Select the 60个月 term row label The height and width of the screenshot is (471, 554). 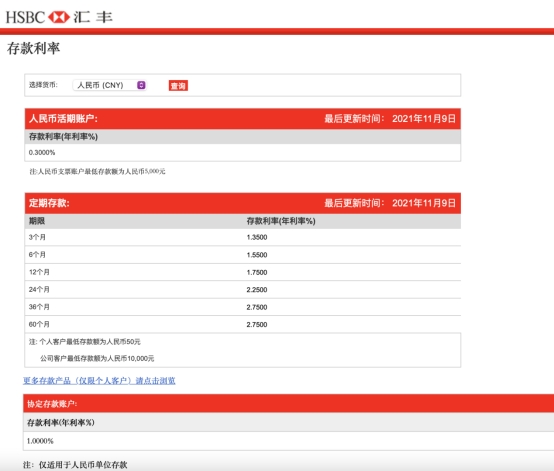(x=39, y=324)
